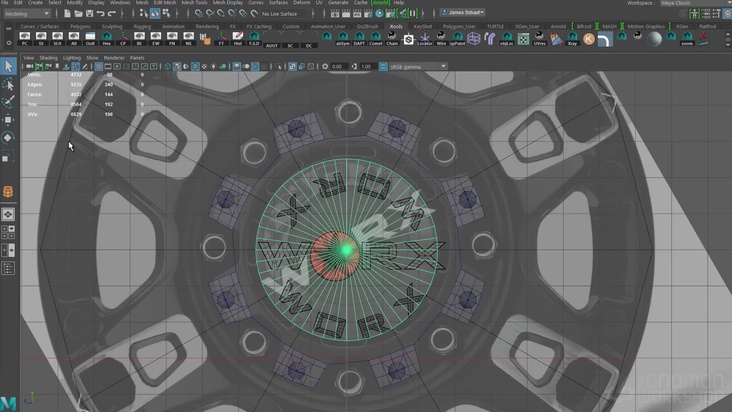Select the arrow Select tool
732x412 pixels.
[8, 67]
